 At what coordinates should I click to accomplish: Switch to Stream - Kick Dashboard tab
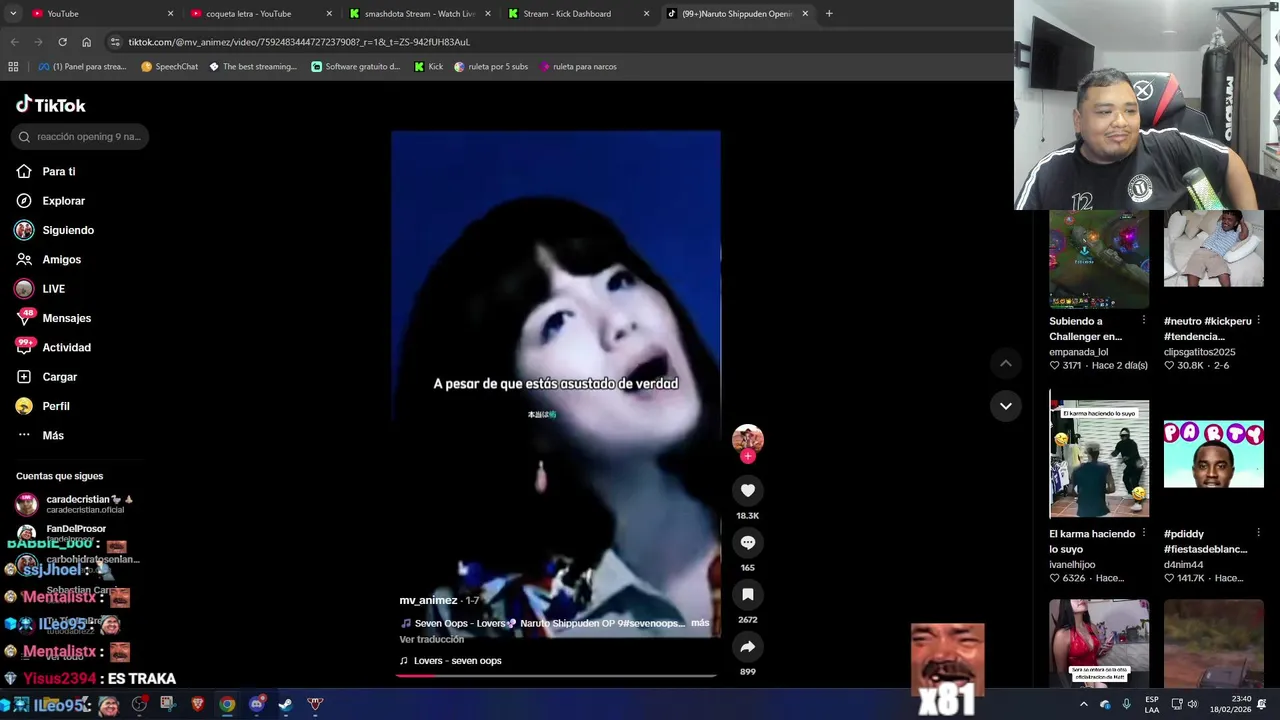[x=578, y=14]
